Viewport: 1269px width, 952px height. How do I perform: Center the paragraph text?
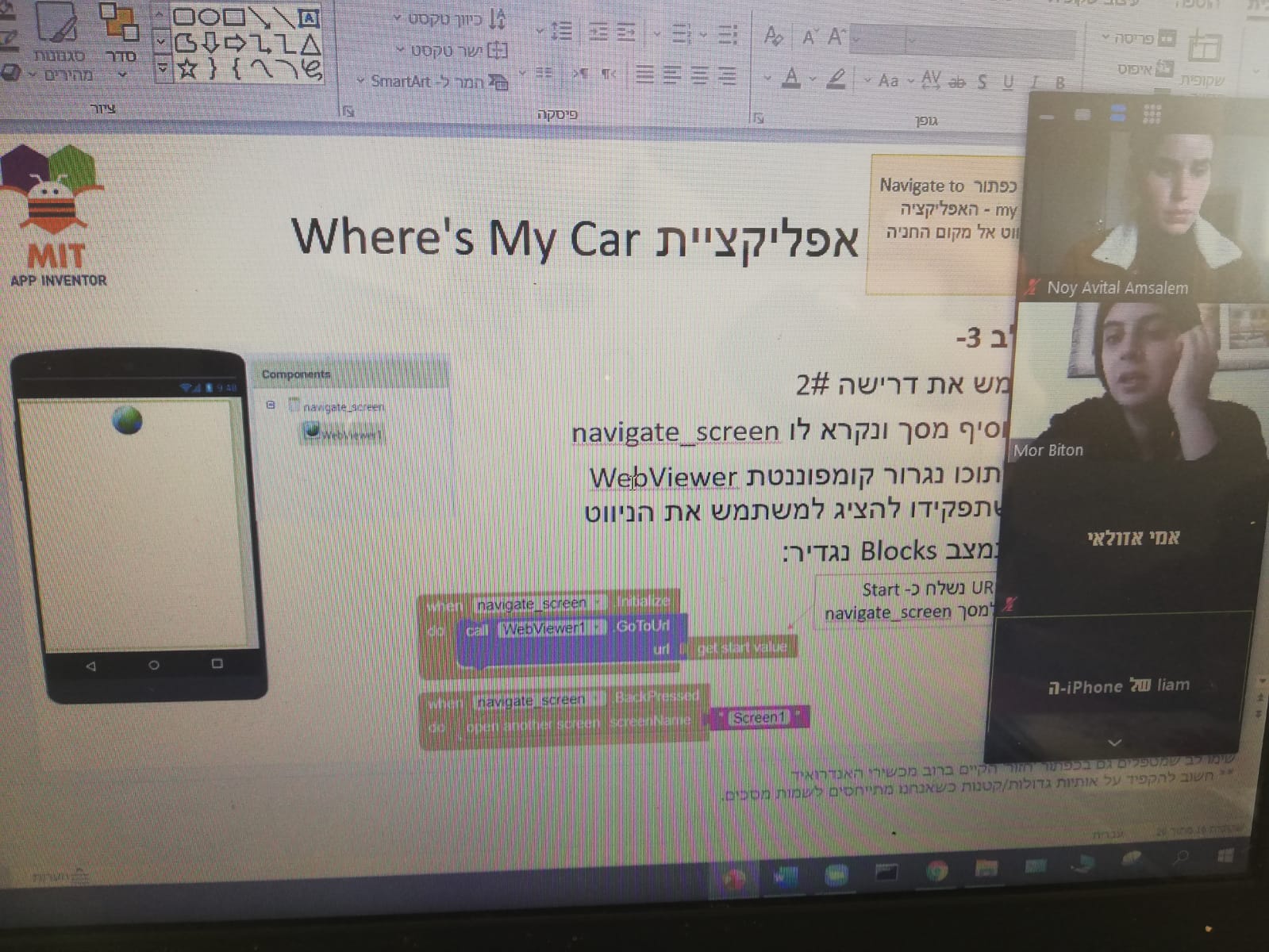tap(699, 75)
